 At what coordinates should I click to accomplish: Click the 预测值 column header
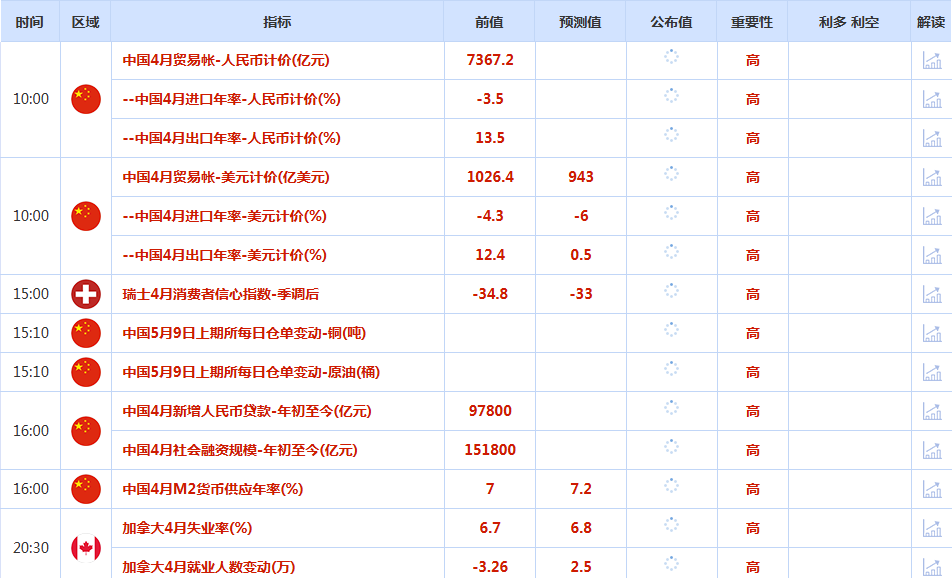[580, 22]
